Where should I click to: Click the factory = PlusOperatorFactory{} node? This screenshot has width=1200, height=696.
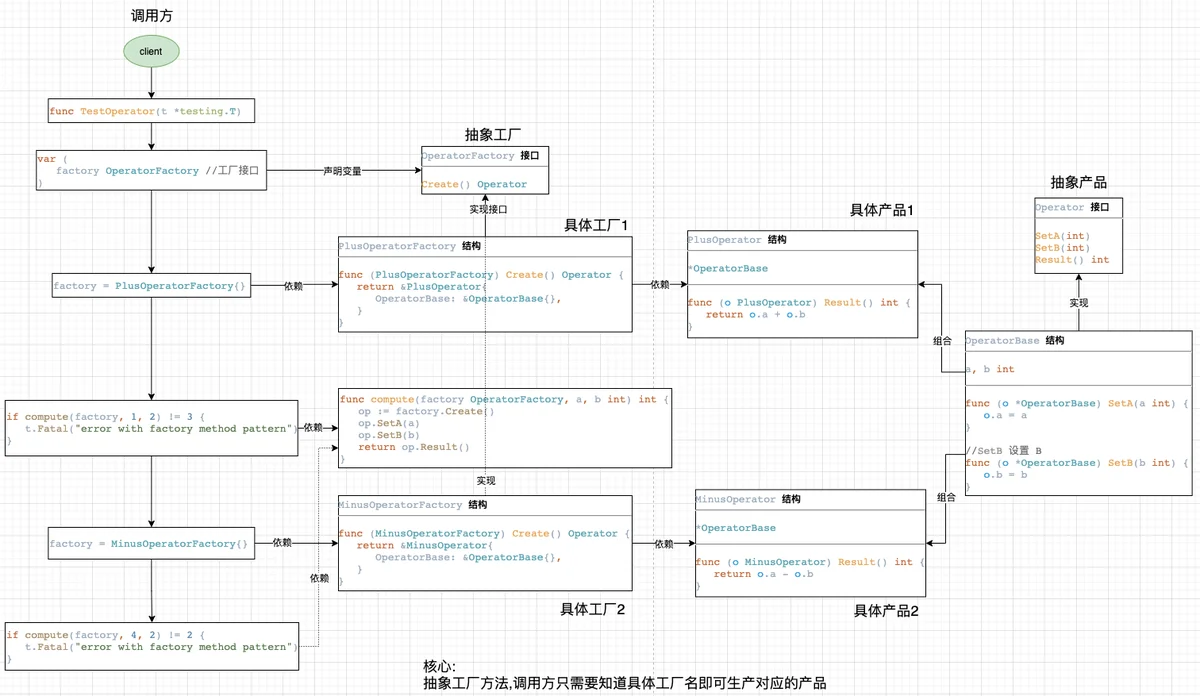pyautogui.click(x=151, y=286)
